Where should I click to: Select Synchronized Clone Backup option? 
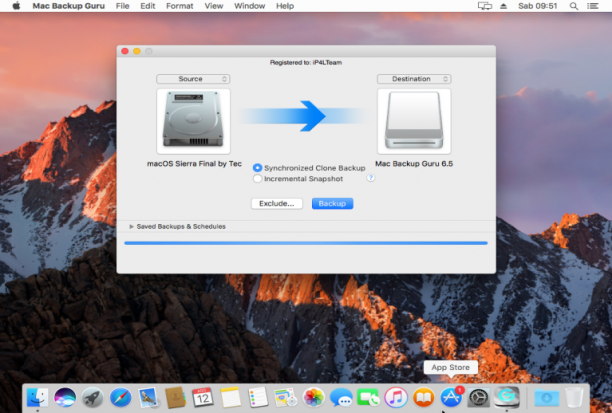[x=309, y=168]
